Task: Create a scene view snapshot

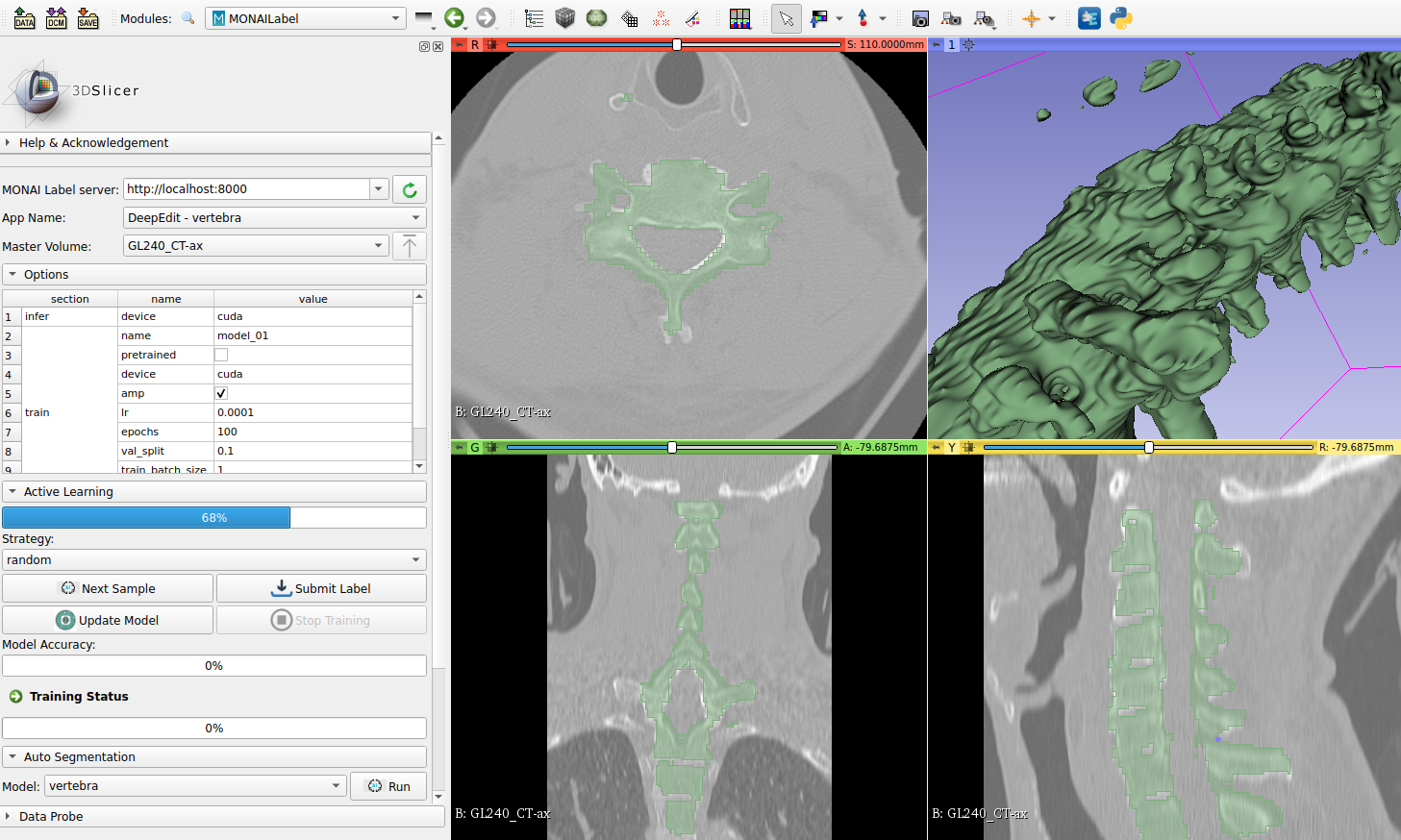Action: pos(952,18)
